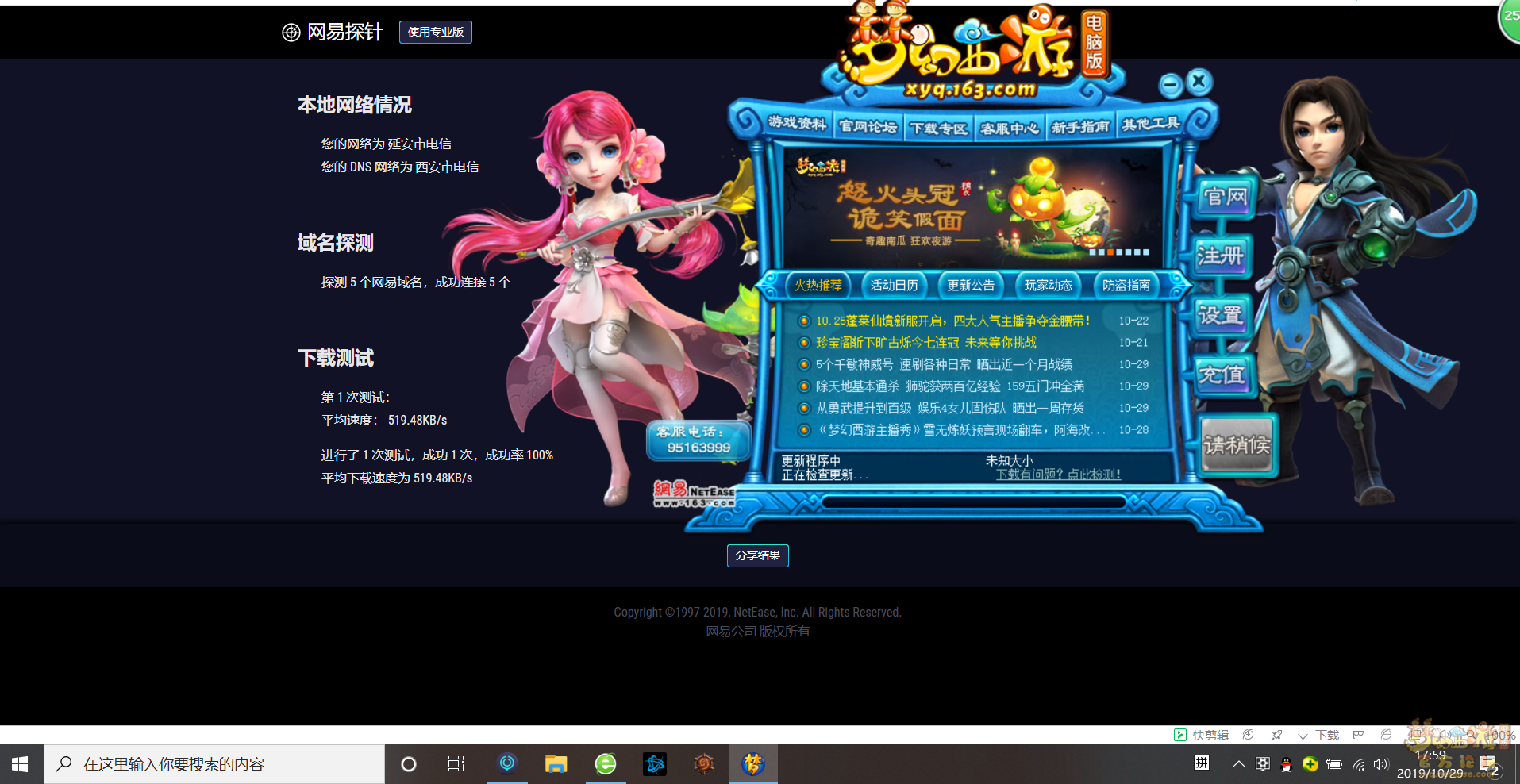Click the taskbar search box
The width and height of the screenshot is (1520, 784).
[x=214, y=764]
